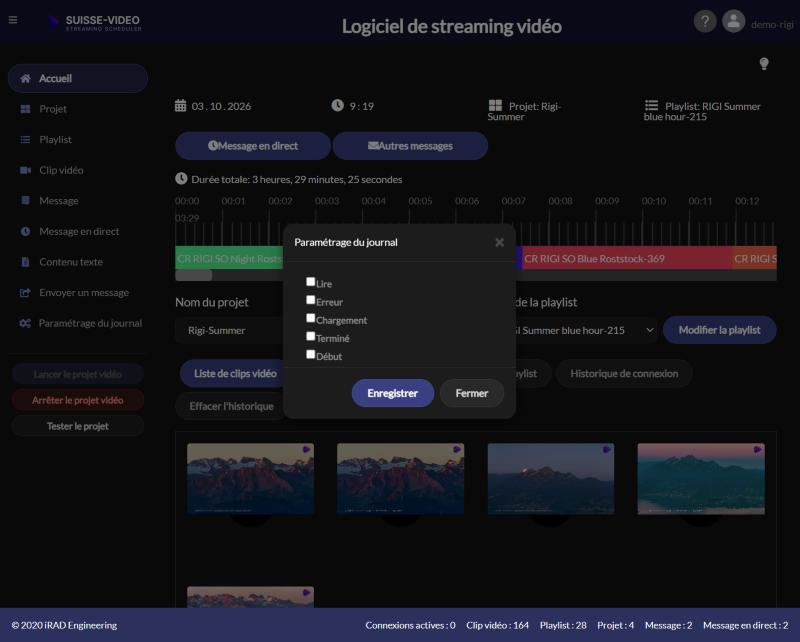Image resolution: width=800 pixels, height=642 pixels.
Task: Click the Message en direct button above the timeline
Action: 253,146
